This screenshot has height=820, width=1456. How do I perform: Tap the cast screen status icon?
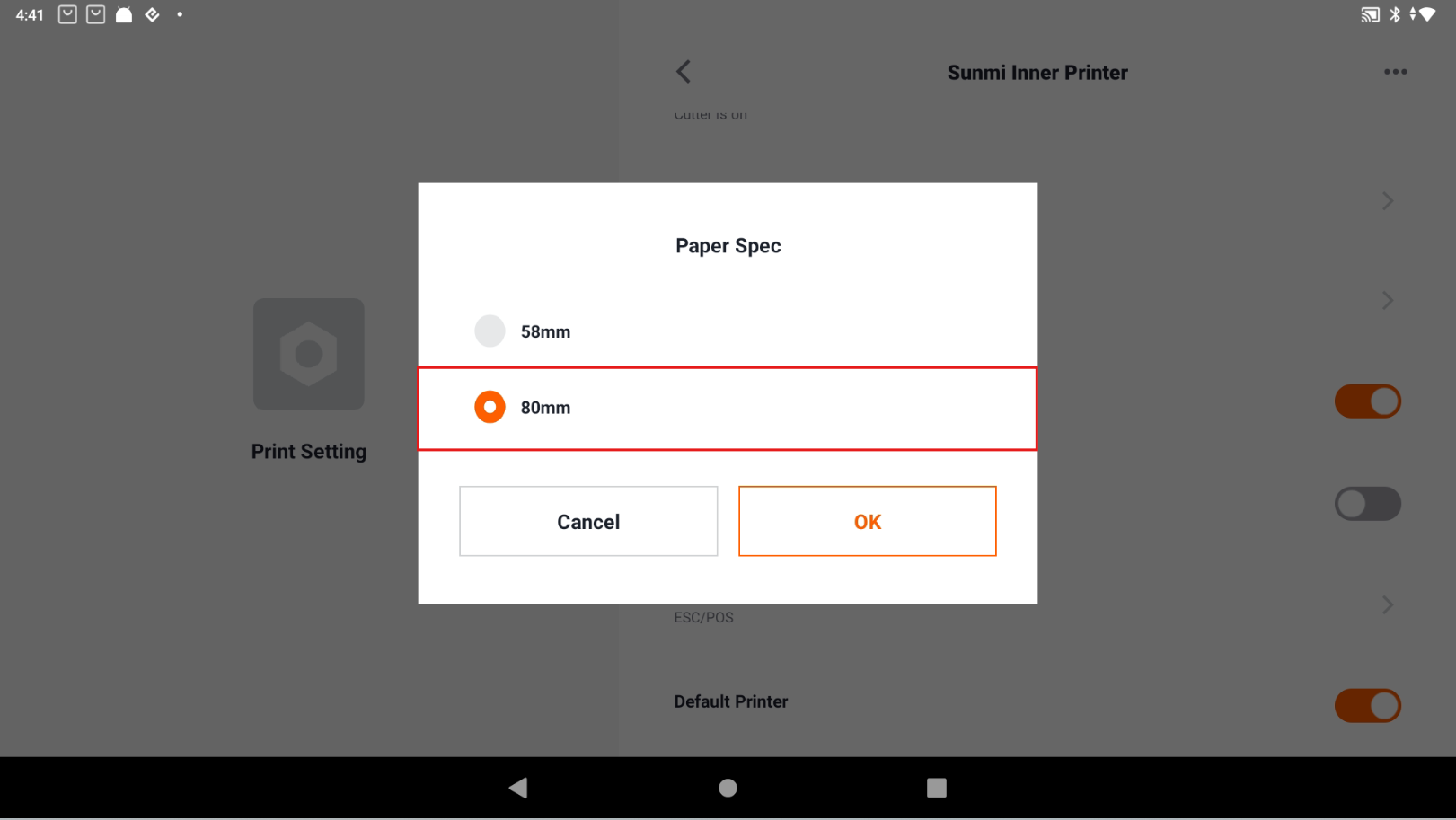click(1370, 14)
